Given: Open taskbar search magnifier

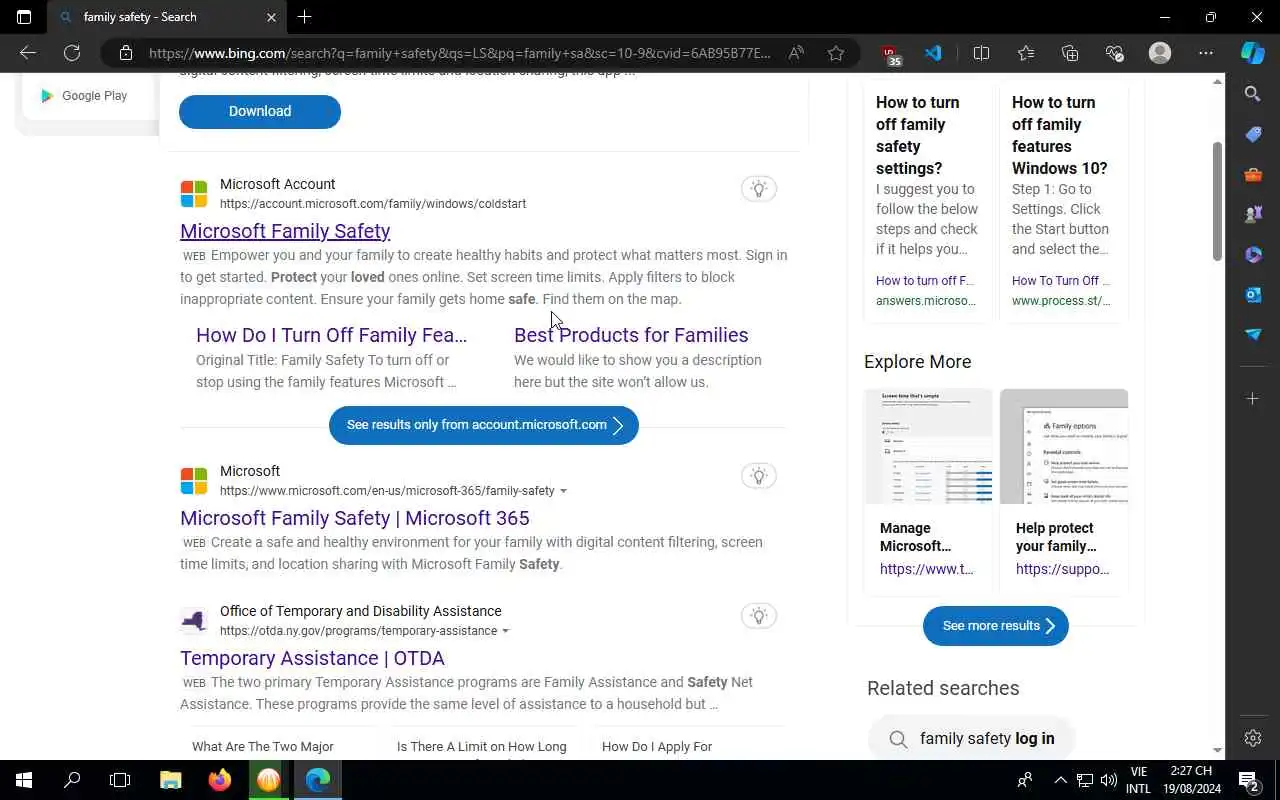Looking at the screenshot, I should tap(72, 780).
